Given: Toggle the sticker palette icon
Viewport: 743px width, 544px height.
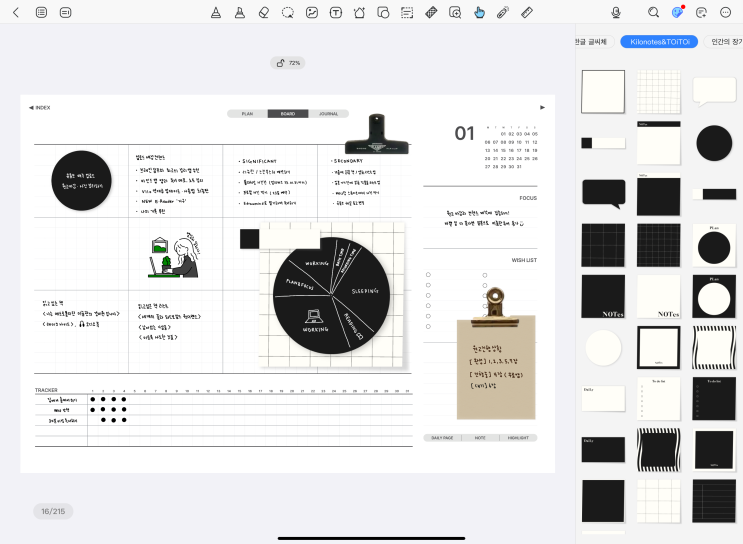Looking at the screenshot, I should point(678,12).
